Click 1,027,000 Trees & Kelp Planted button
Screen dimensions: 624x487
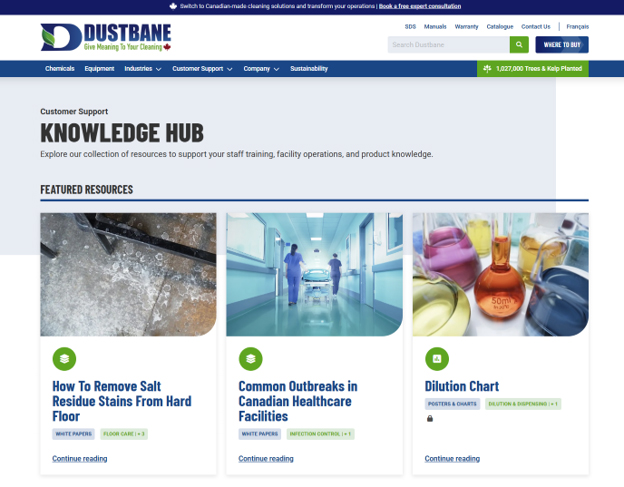coord(533,68)
